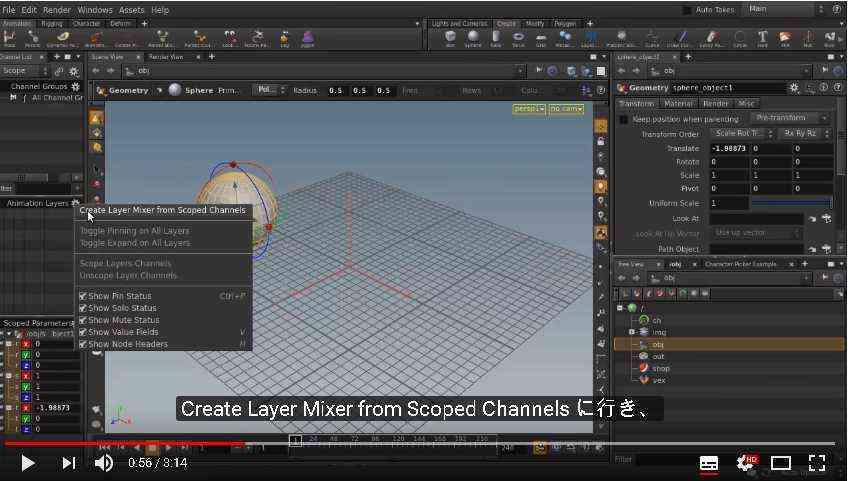Open the Render menu

pyautogui.click(x=56, y=10)
